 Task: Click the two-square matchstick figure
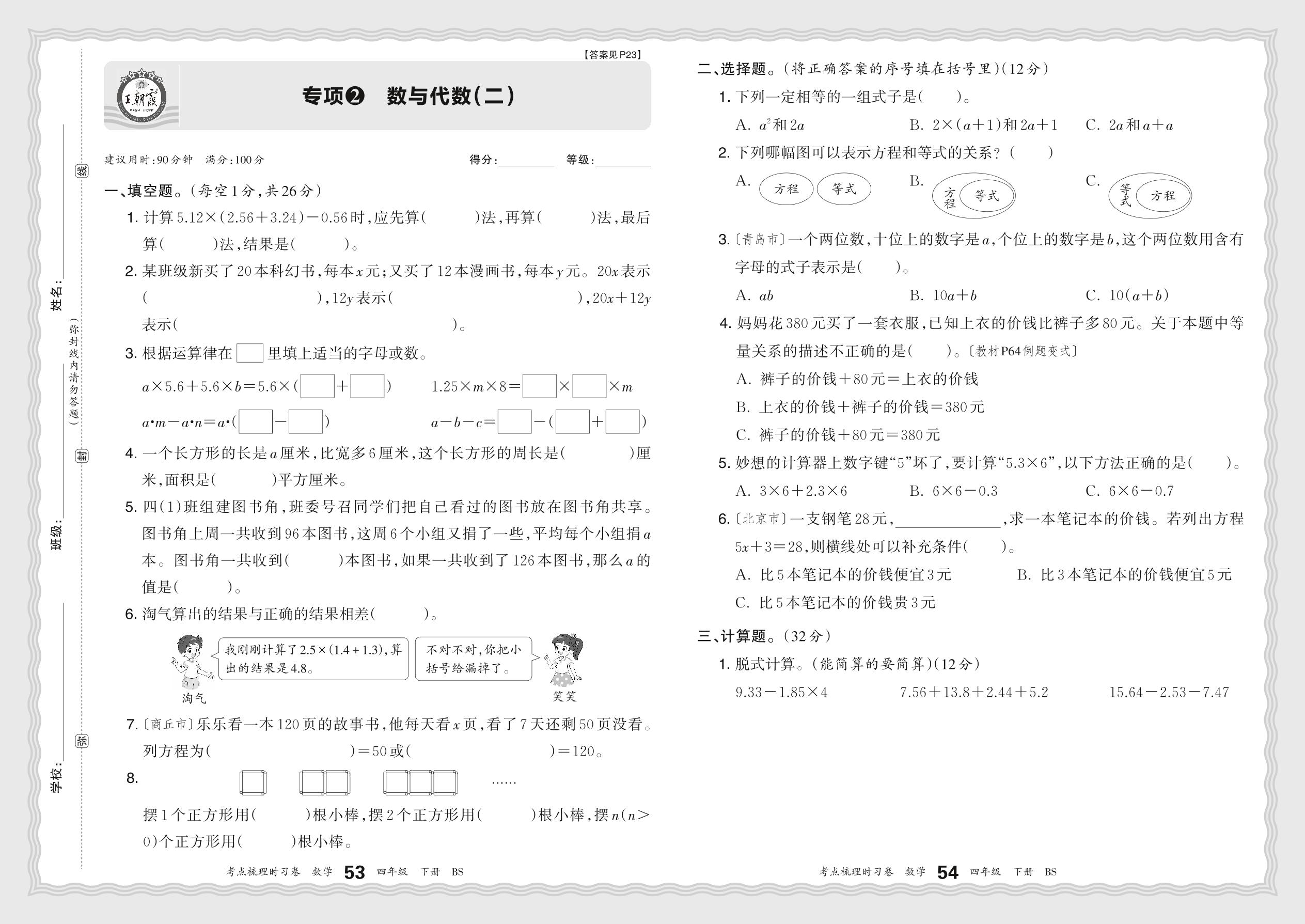tap(325, 783)
